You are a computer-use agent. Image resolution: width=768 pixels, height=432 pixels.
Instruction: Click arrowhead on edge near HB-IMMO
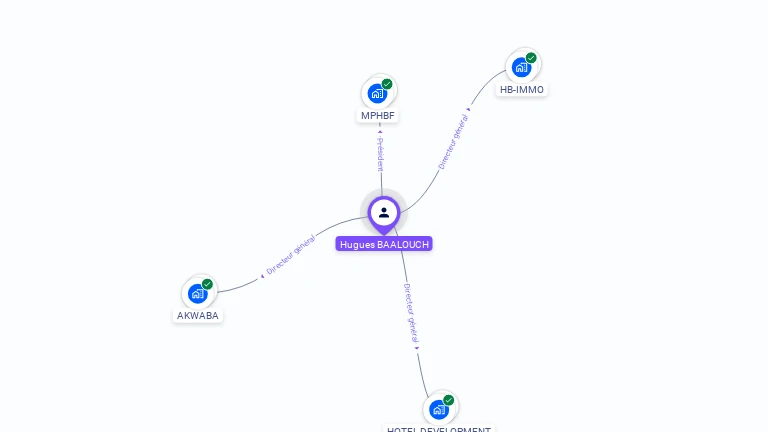[469, 110]
